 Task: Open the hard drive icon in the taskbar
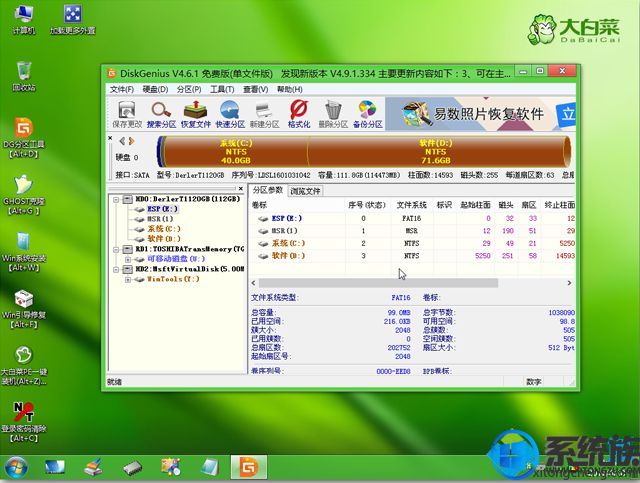pos(133,468)
